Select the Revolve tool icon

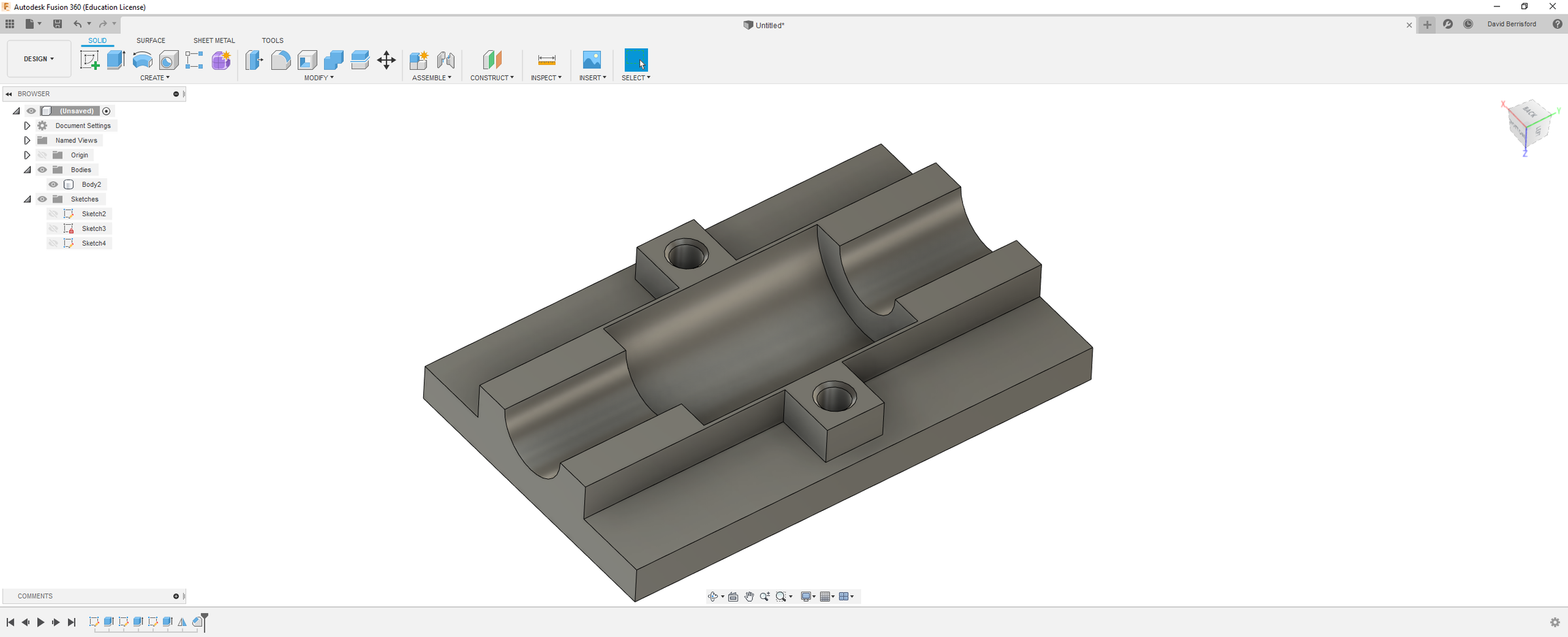142,60
